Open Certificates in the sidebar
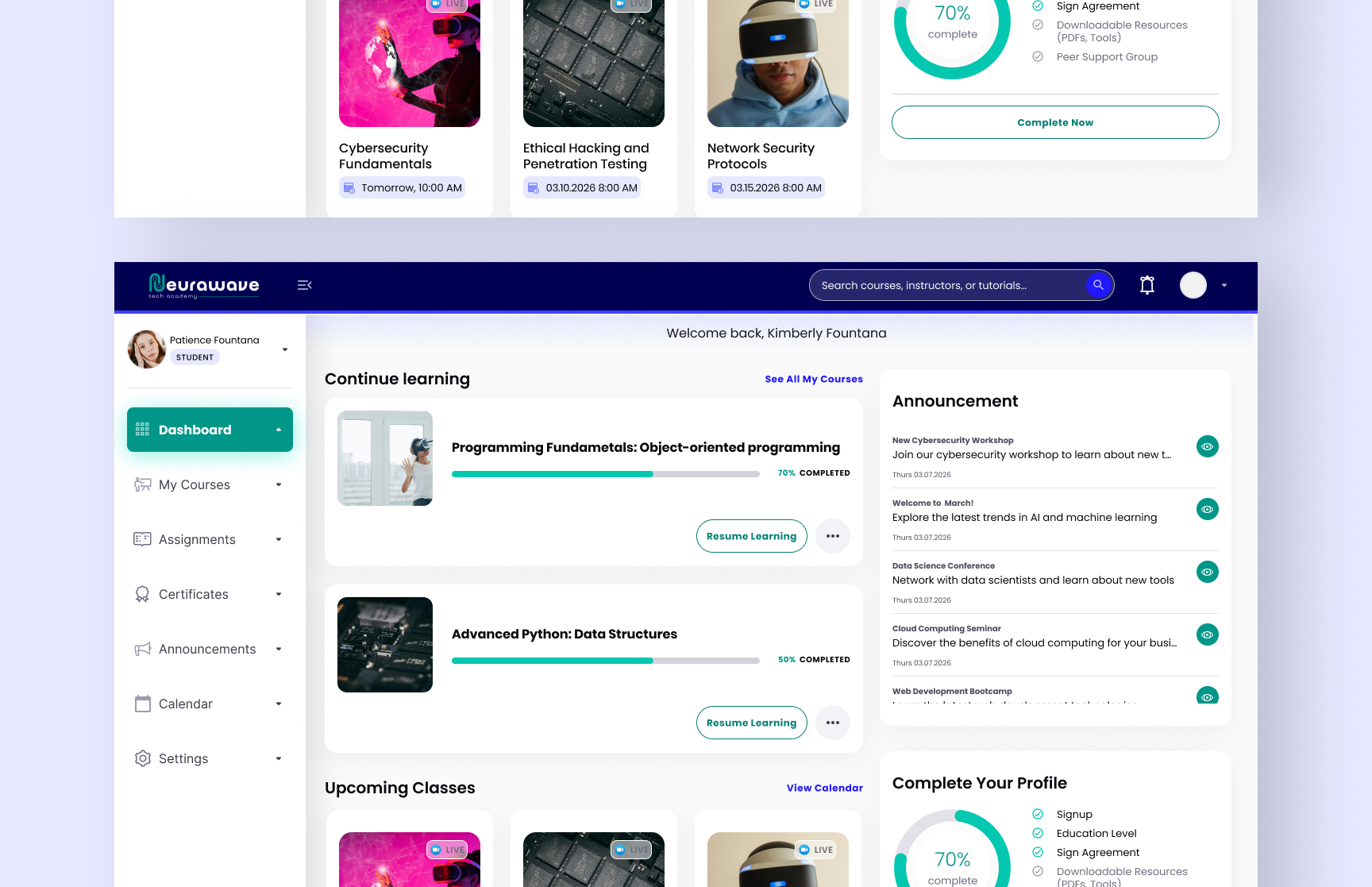This screenshot has width=1372, height=887. coord(210,594)
